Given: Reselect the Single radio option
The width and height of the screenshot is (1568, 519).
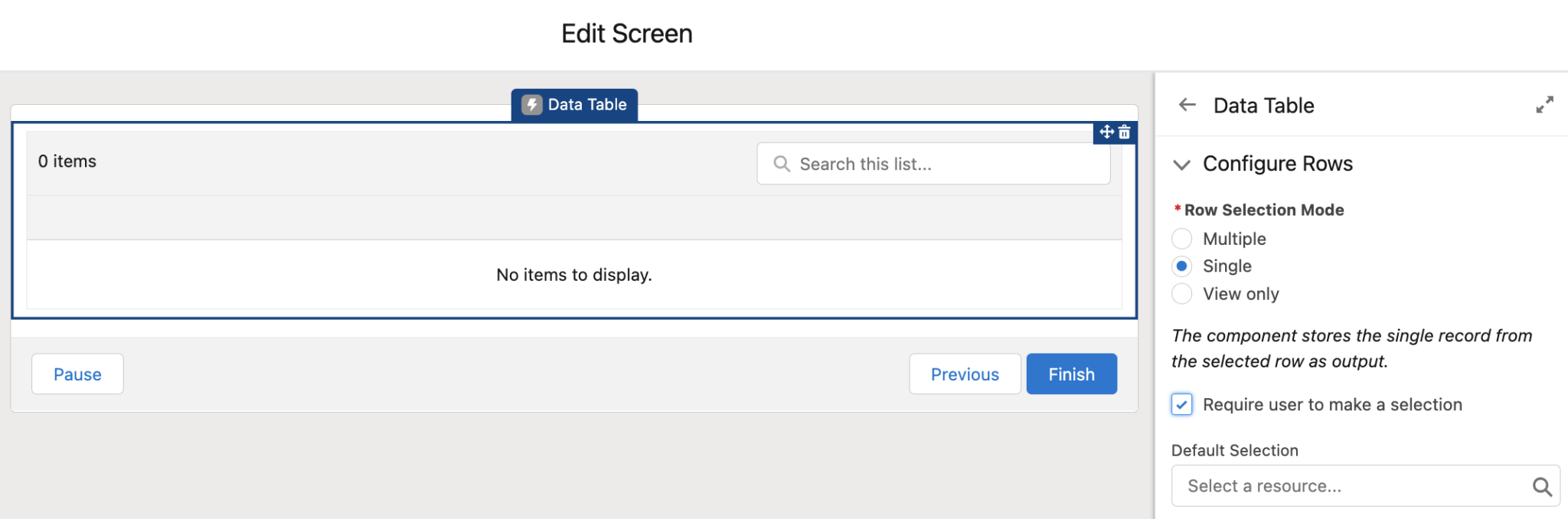Looking at the screenshot, I should 1181,266.
